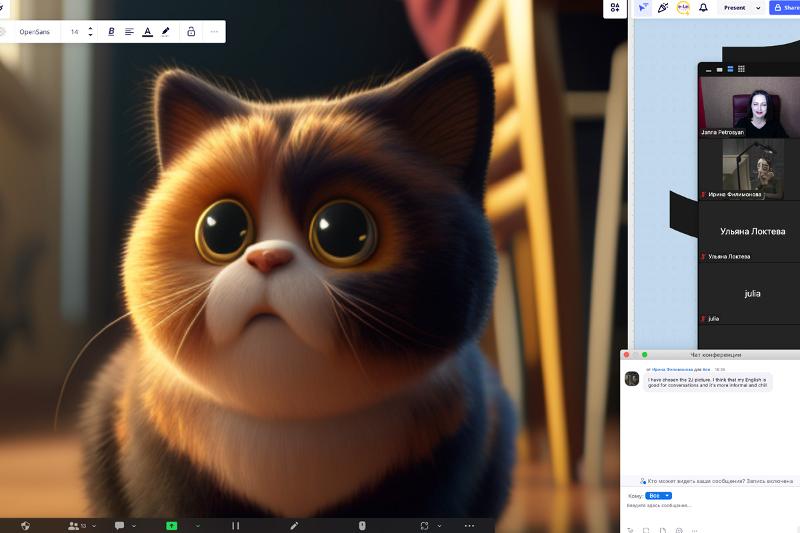Open the chat recipient dropdown labeled Все
Screen dimensions: 800x533
click(659, 495)
